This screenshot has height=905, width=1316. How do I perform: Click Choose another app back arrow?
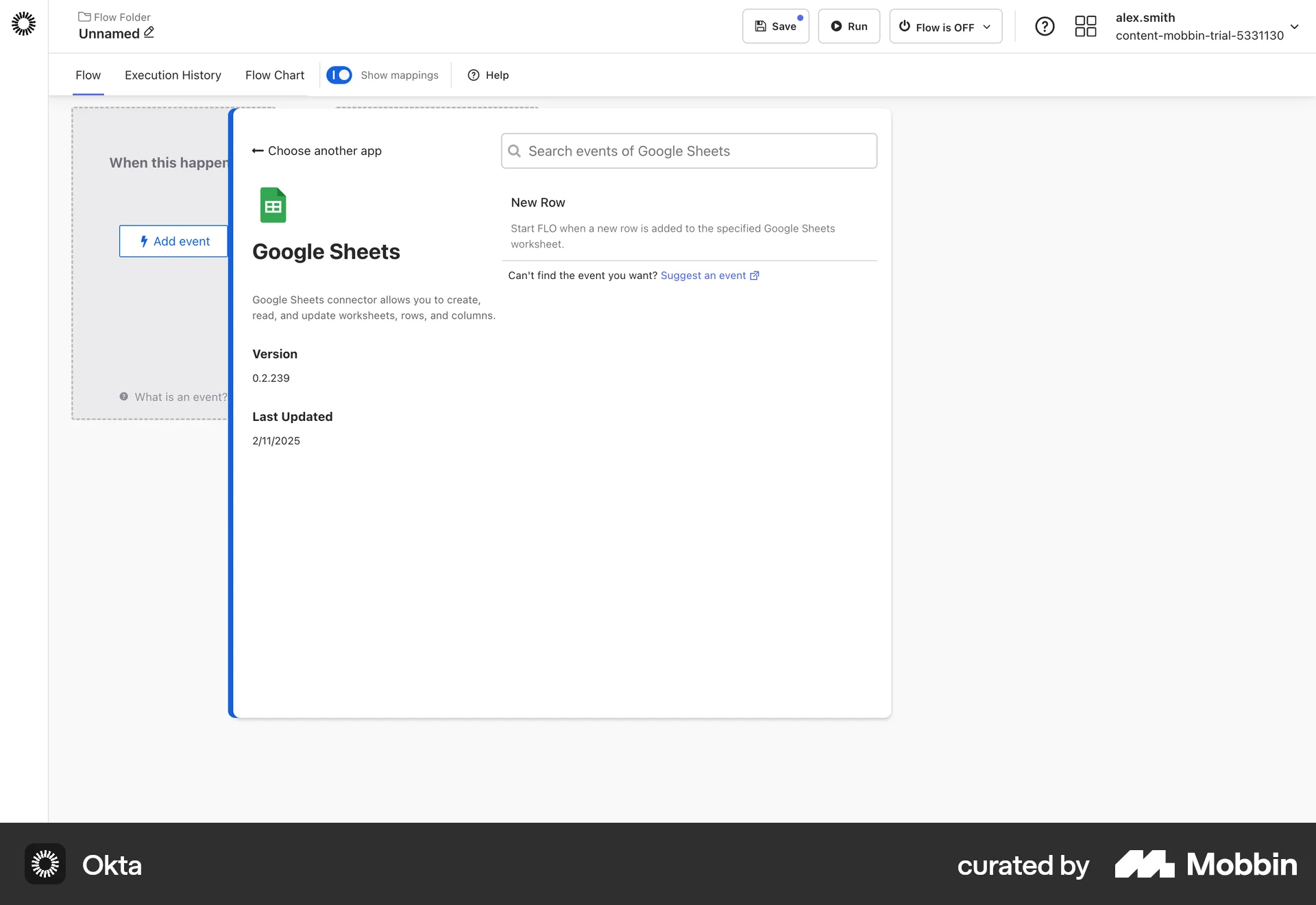click(317, 151)
